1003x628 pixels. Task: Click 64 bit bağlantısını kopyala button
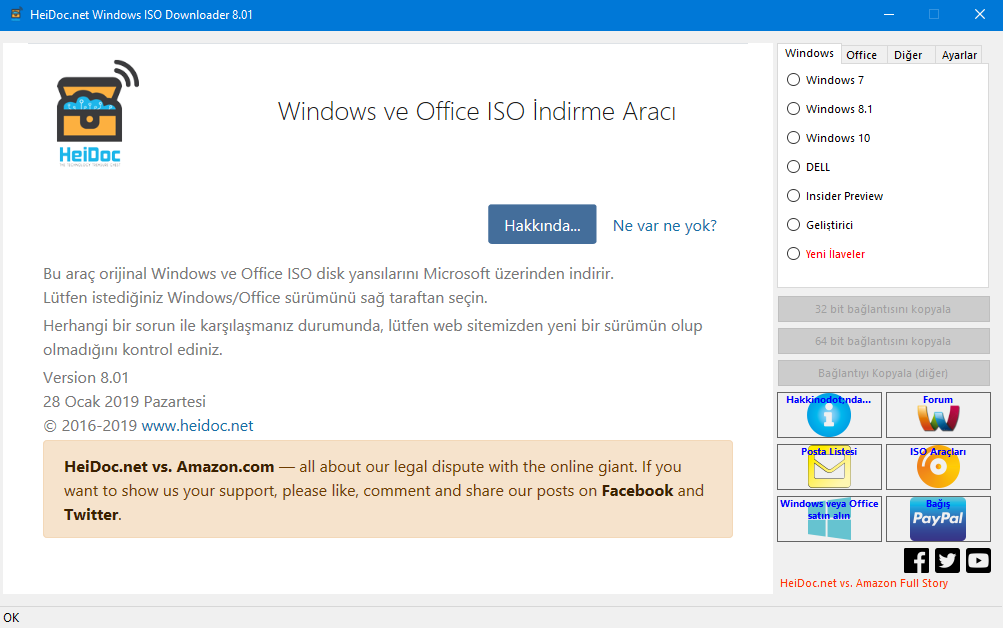883,341
